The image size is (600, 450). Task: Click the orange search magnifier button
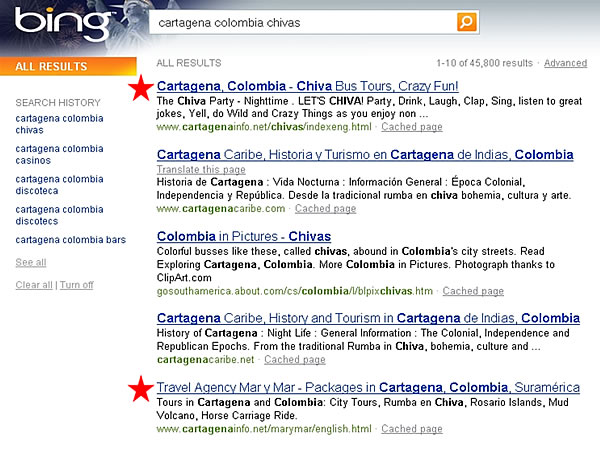point(467,21)
